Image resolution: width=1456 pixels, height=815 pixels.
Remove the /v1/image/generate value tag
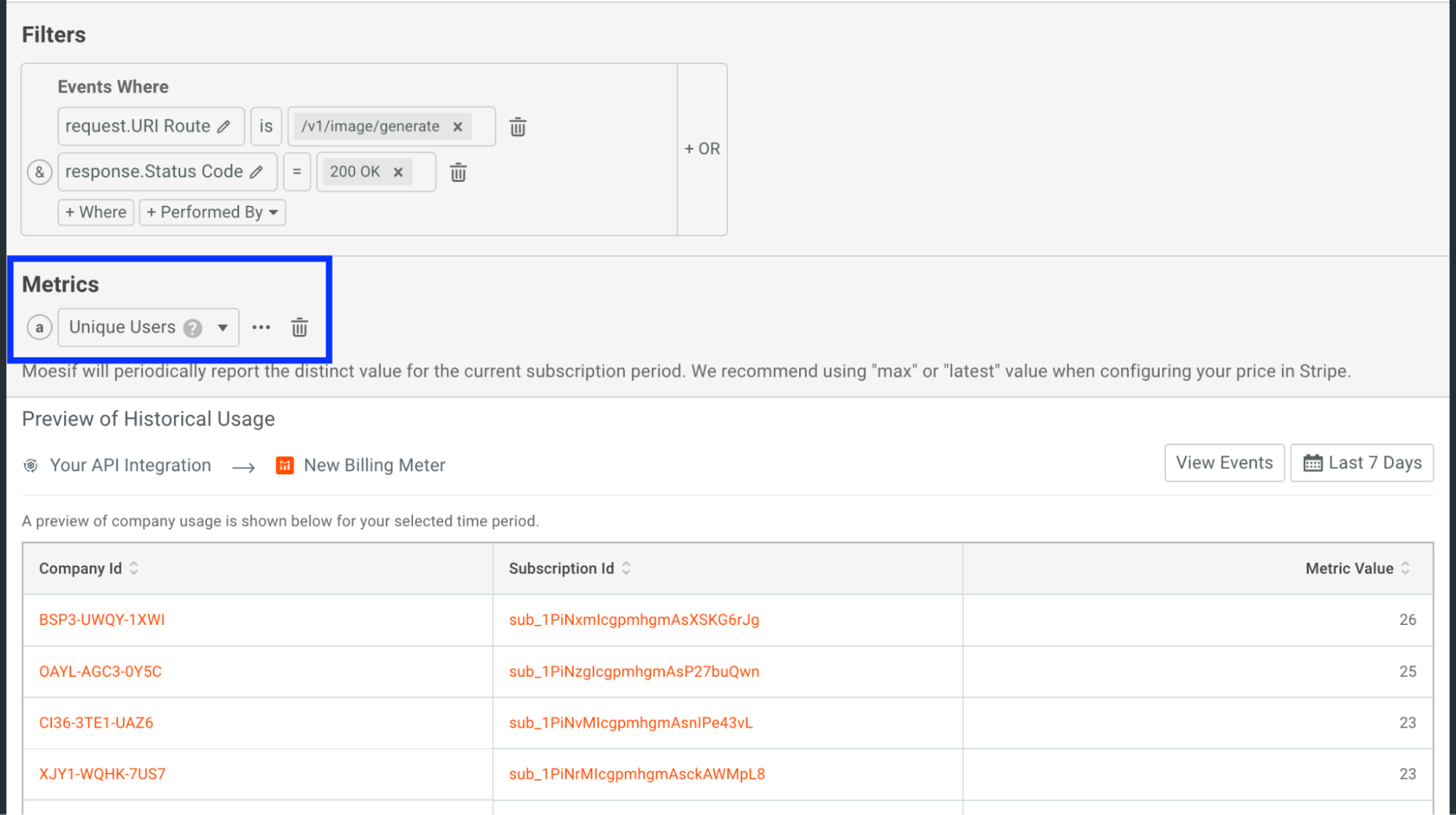[x=457, y=127]
